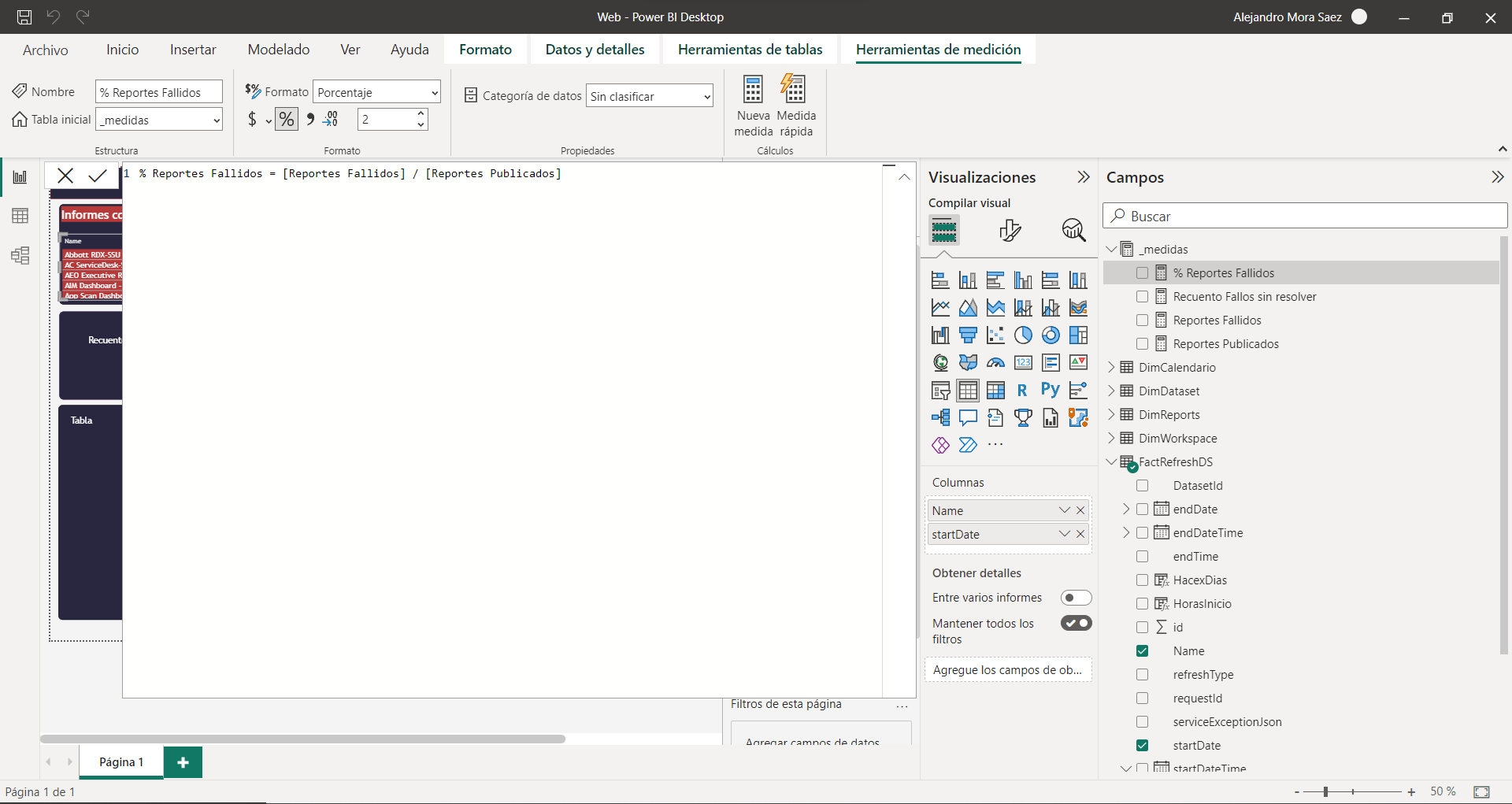
Task: Switch to the Data table view icon
Action: tap(20, 216)
